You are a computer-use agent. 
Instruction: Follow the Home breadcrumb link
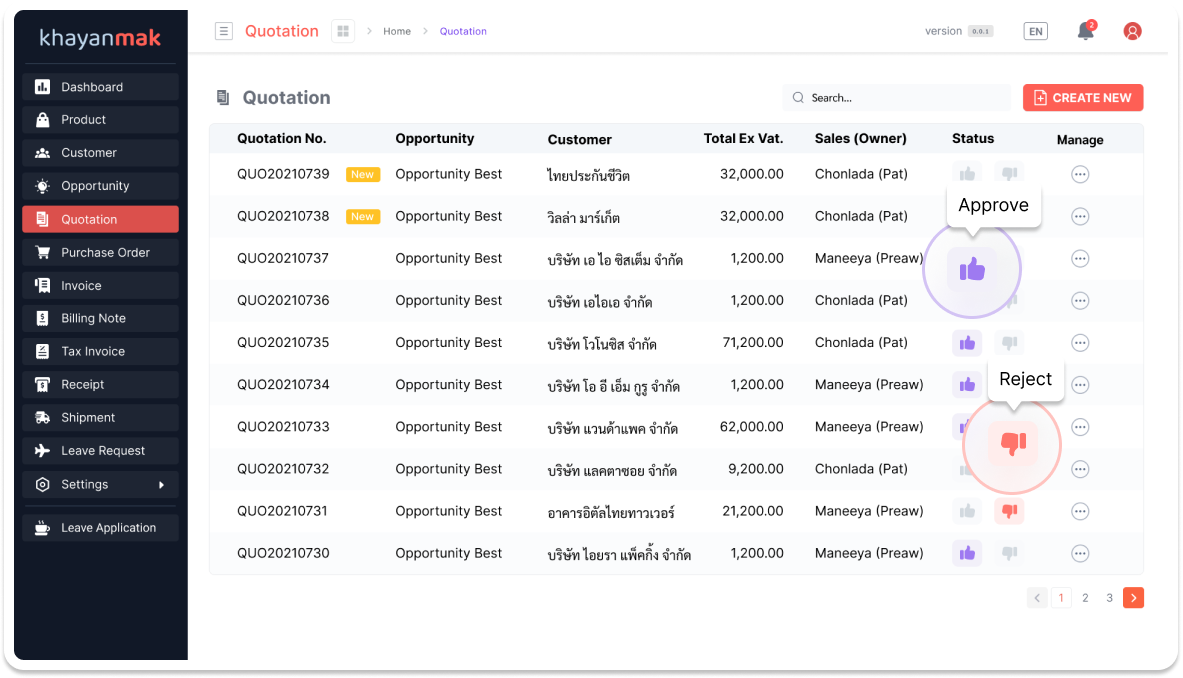[x=397, y=31]
